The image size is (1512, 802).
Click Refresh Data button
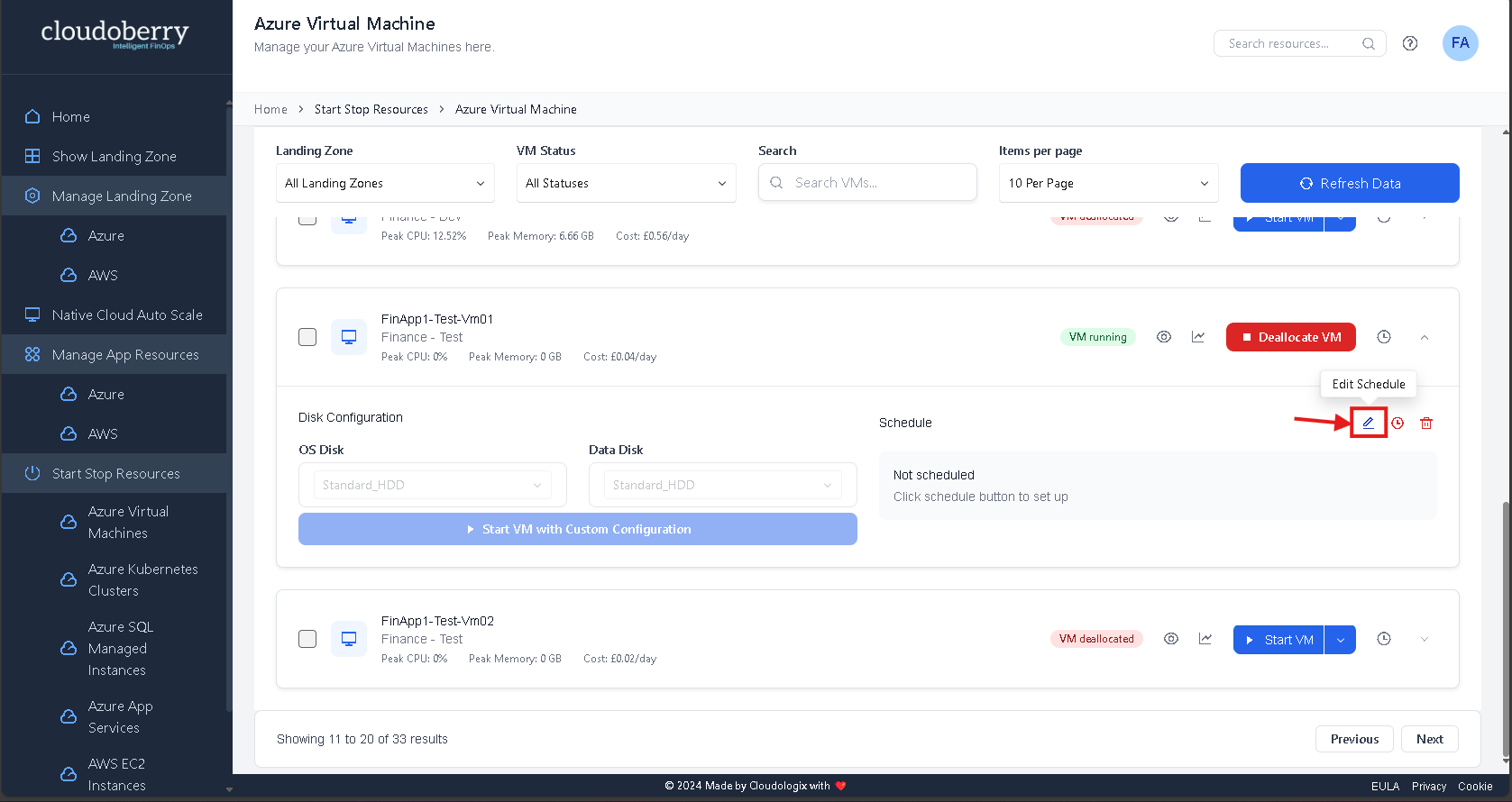point(1350,183)
